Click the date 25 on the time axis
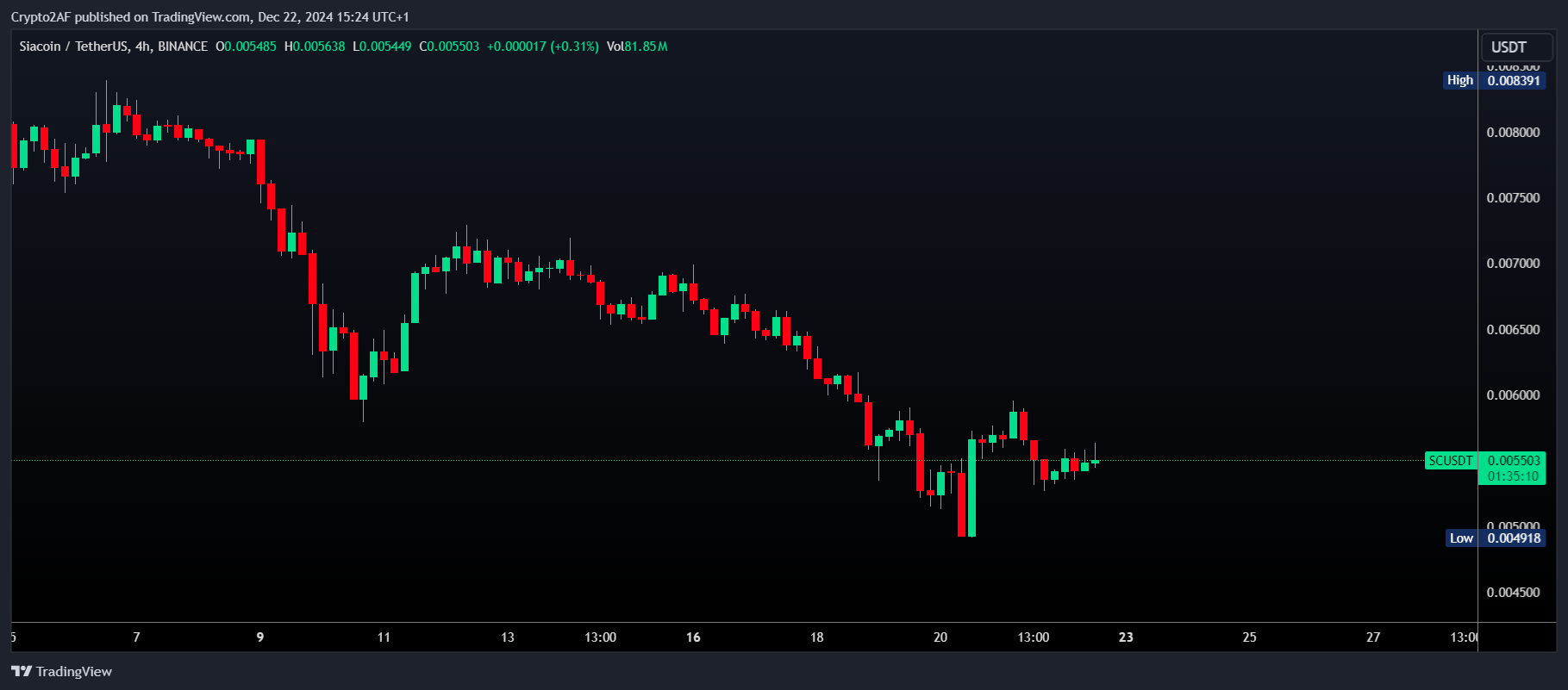Image resolution: width=1568 pixels, height=690 pixels. (1249, 637)
